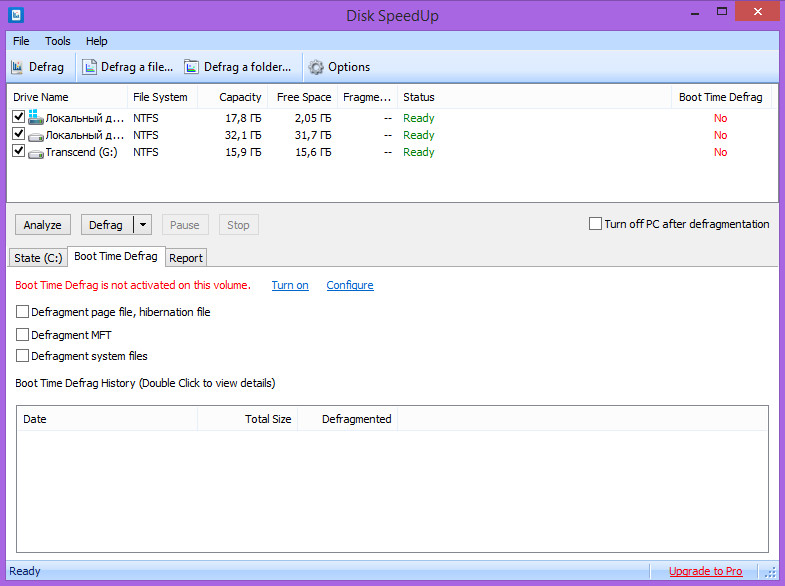Open the Help menu
Image resolution: width=785 pixels, height=586 pixels.
pos(97,41)
